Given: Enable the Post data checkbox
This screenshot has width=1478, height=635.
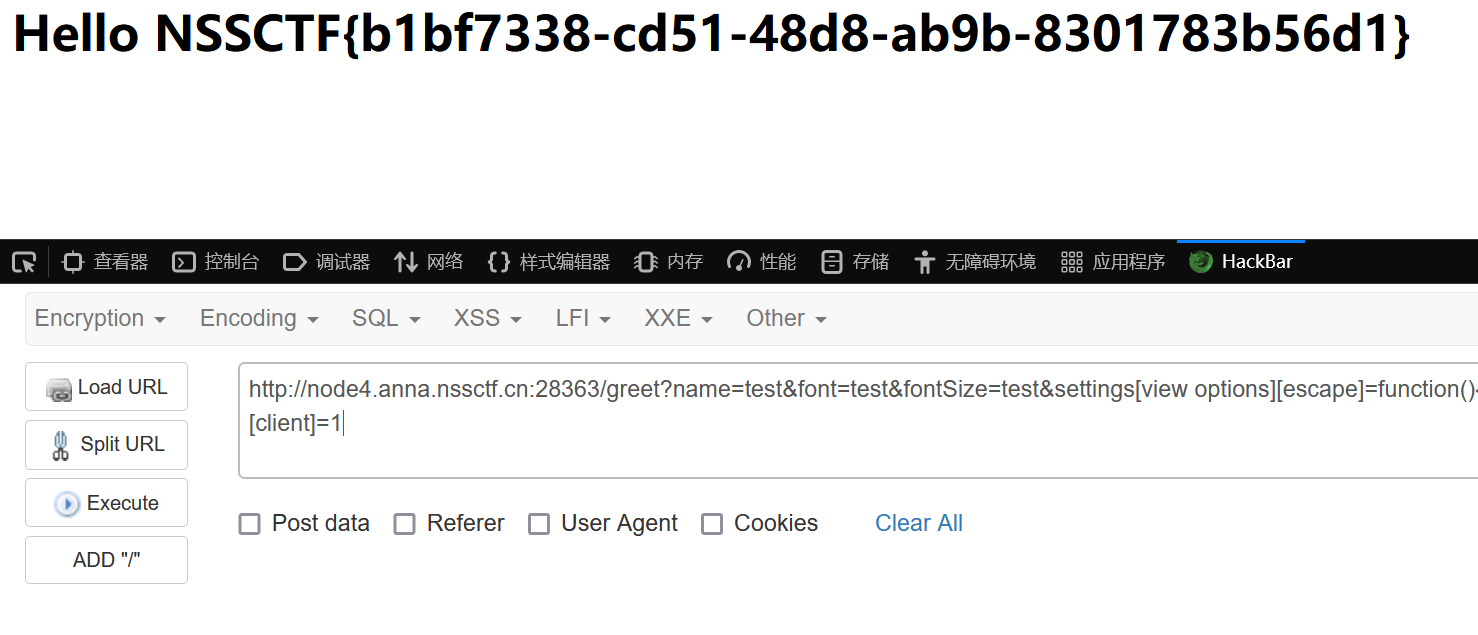Looking at the screenshot, I should click(x=250, y=524).
